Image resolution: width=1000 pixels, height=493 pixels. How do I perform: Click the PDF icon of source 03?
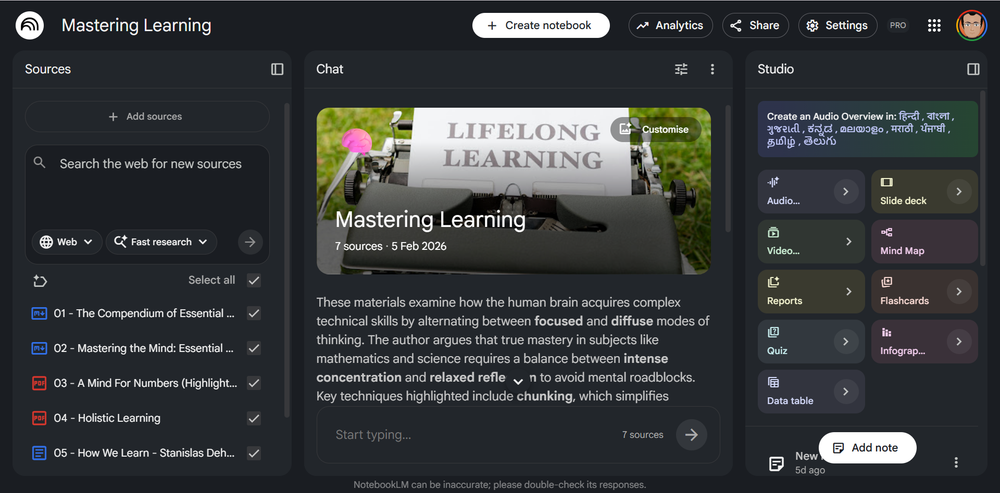point(39,383)
